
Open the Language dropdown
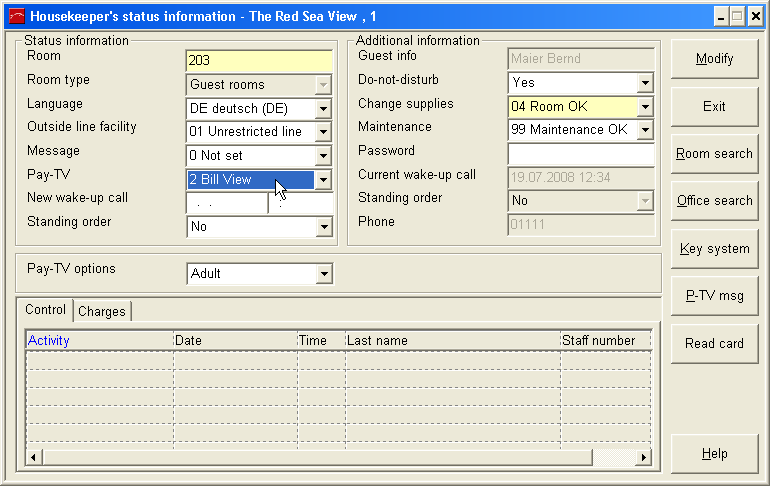(x=323, y=109)
